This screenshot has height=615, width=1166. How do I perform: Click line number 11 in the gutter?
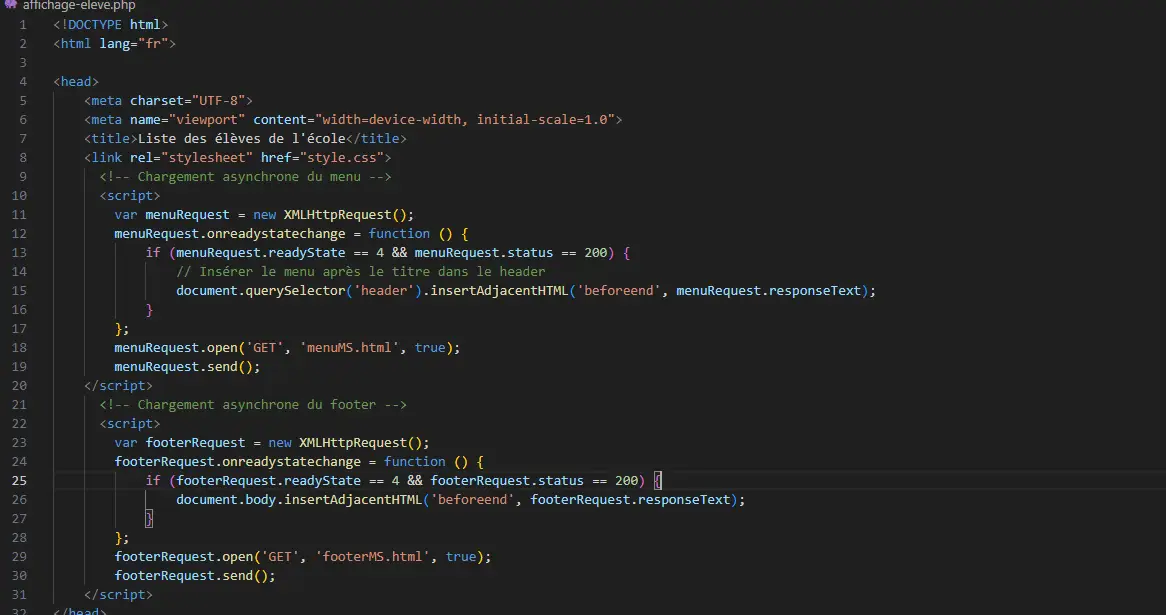(21, 215)
